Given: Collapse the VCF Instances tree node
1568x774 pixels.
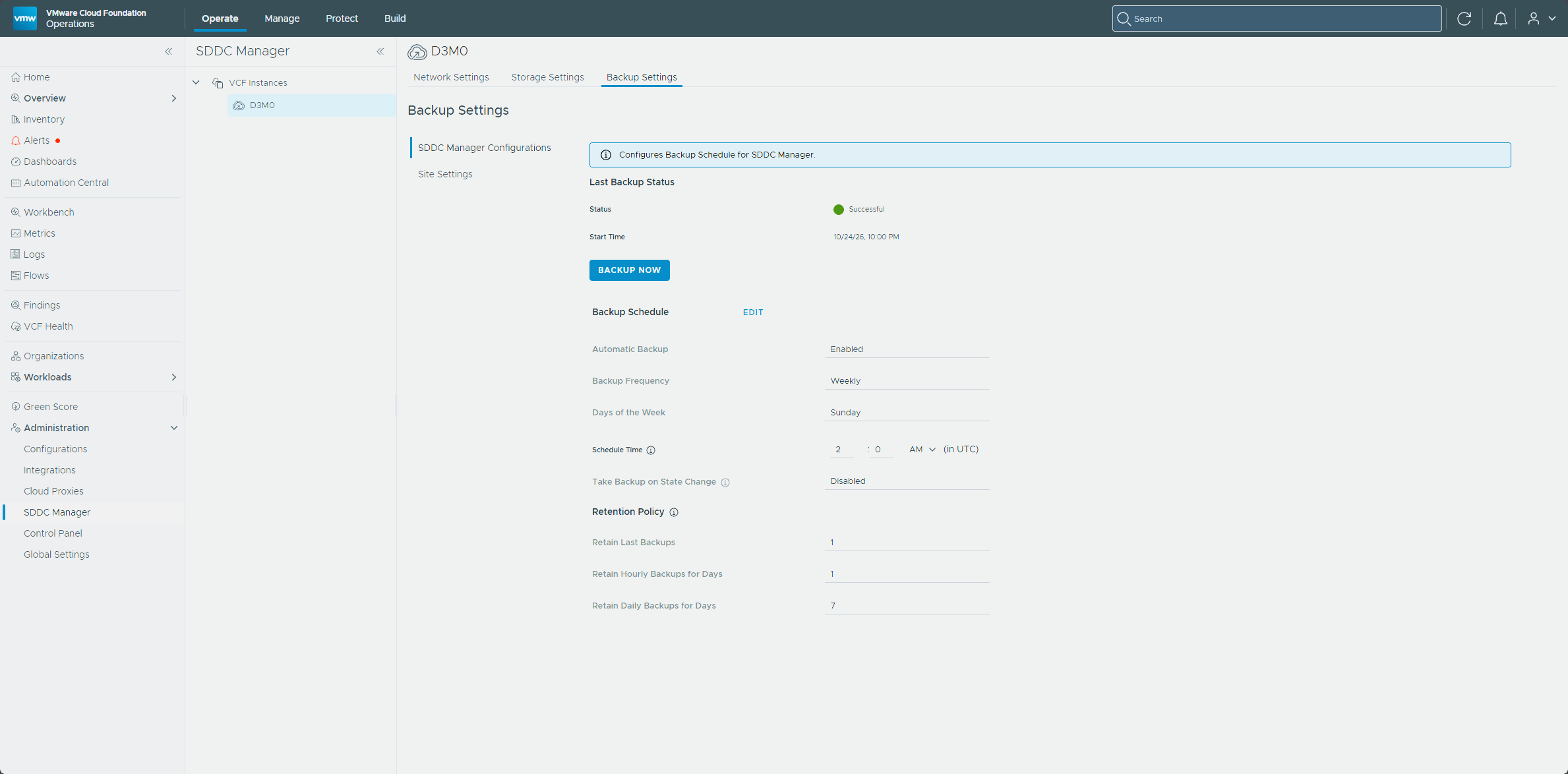Looking at the screenshot, I should (x=196, y=82).
